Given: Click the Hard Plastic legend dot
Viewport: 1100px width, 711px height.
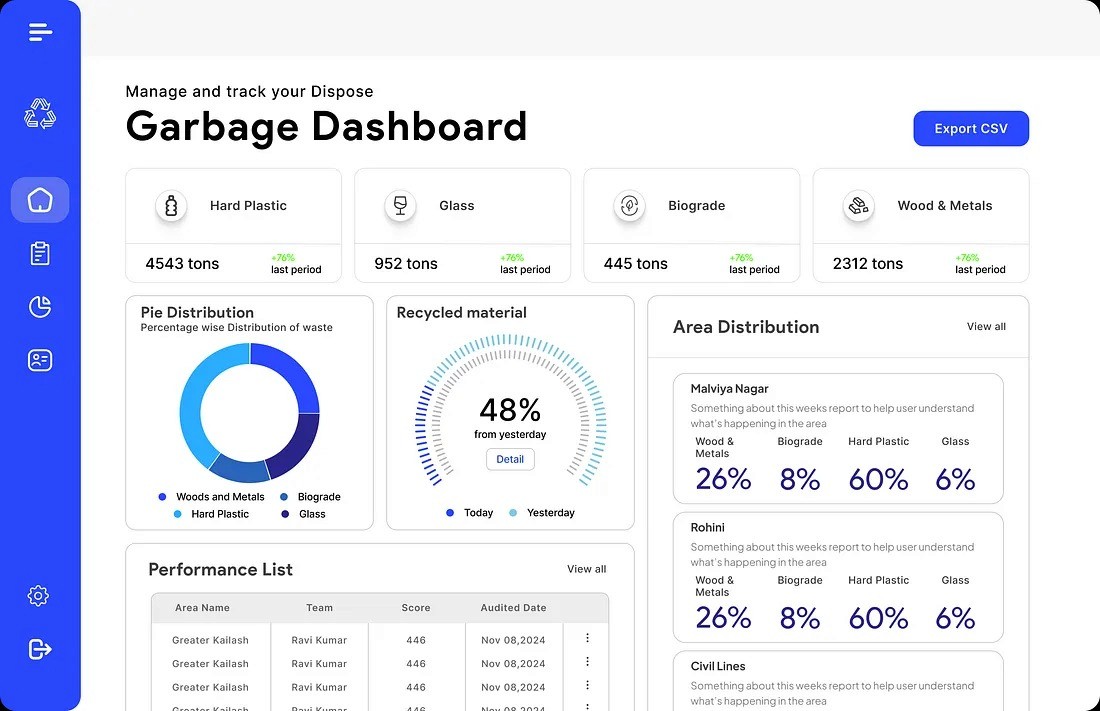Looking at the screenshot, I should (177, 514).
